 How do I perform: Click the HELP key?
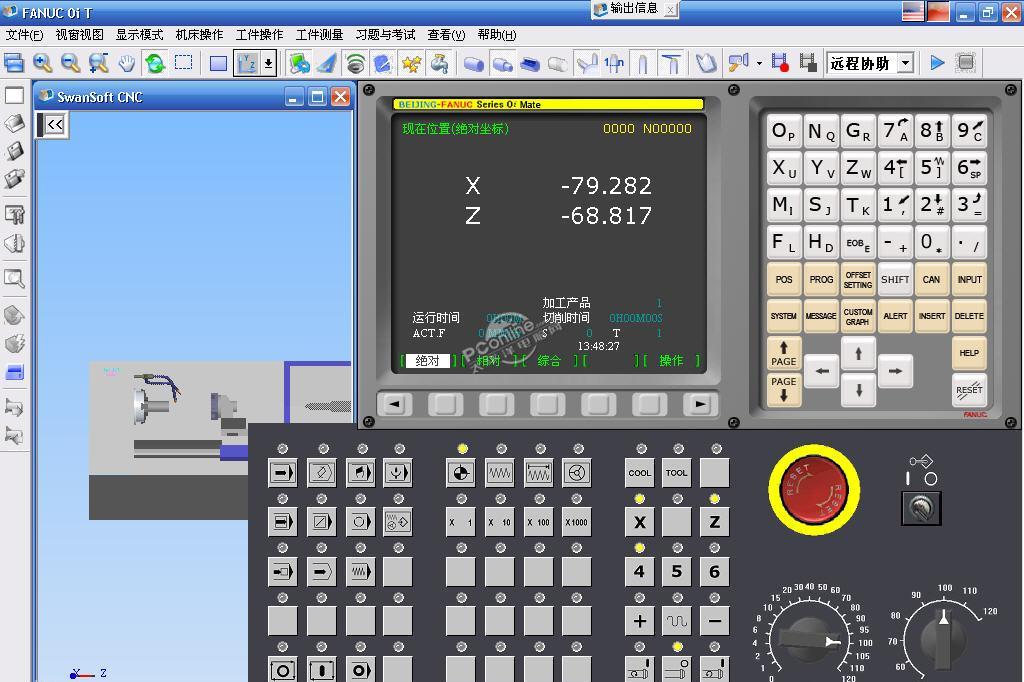tap(969, 353)
